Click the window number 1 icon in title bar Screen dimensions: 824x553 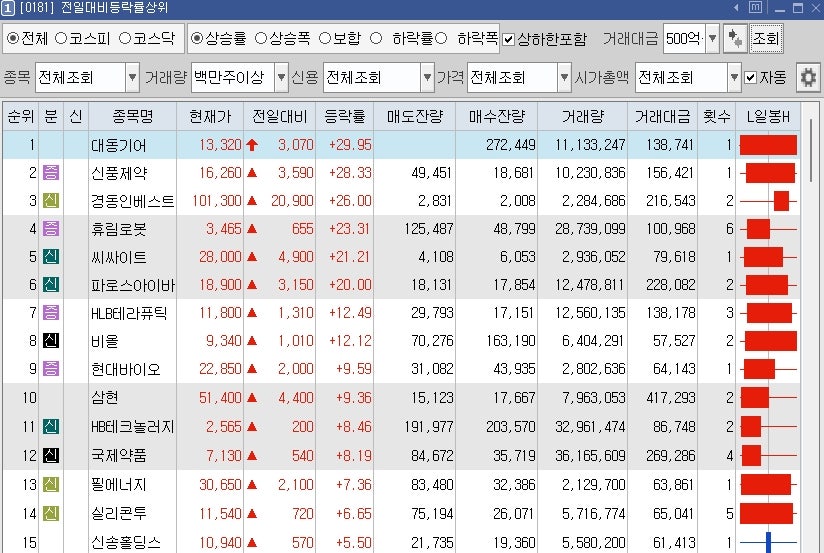coord(8,7)
